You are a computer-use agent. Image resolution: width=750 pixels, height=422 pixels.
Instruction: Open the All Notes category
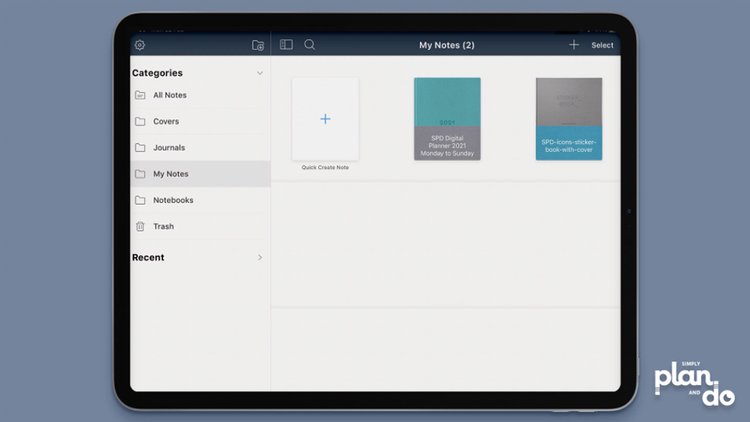click(x=200, y=95)
